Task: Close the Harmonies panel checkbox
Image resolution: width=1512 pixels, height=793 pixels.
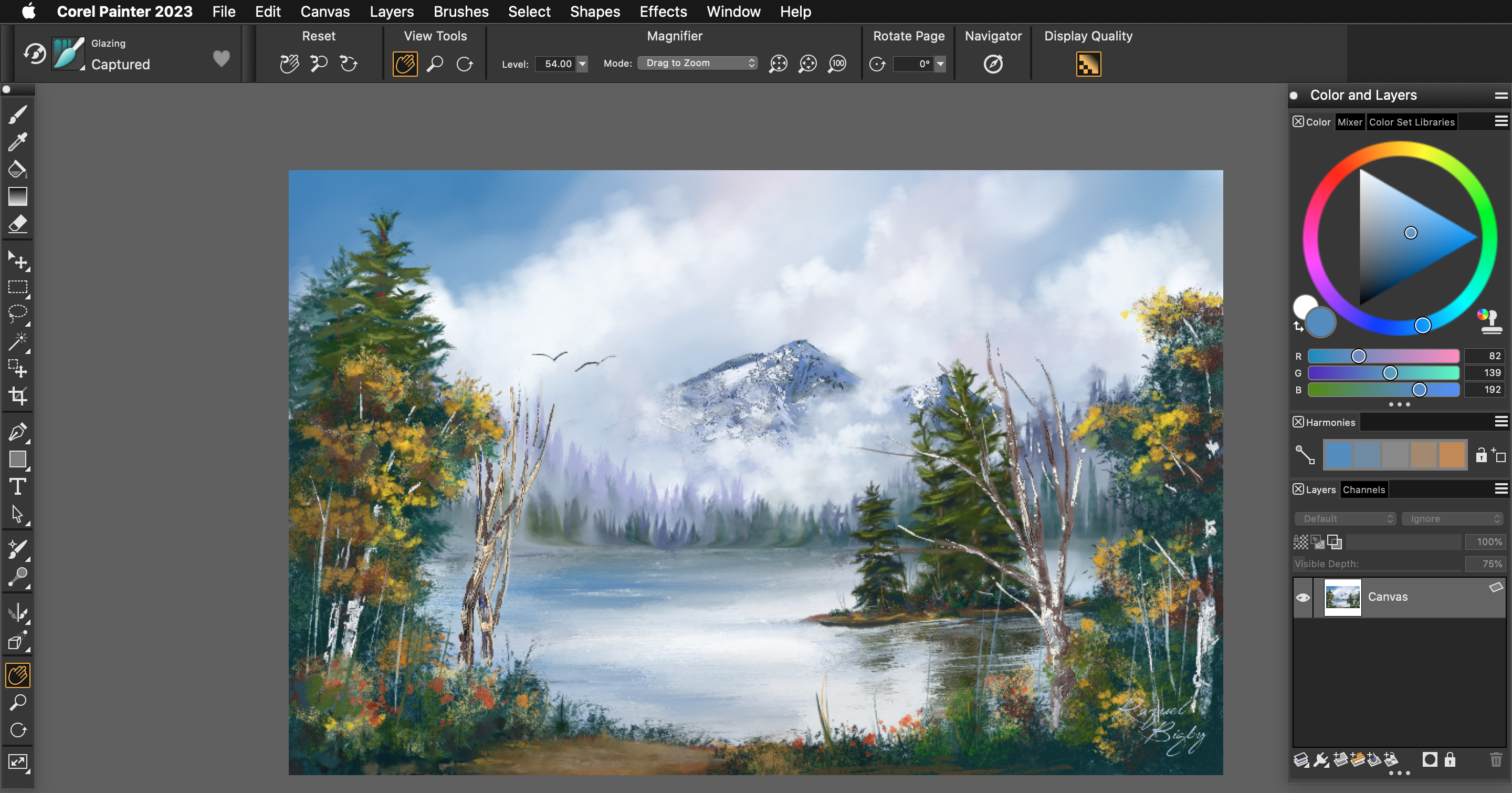Action: pos(1298,422)
